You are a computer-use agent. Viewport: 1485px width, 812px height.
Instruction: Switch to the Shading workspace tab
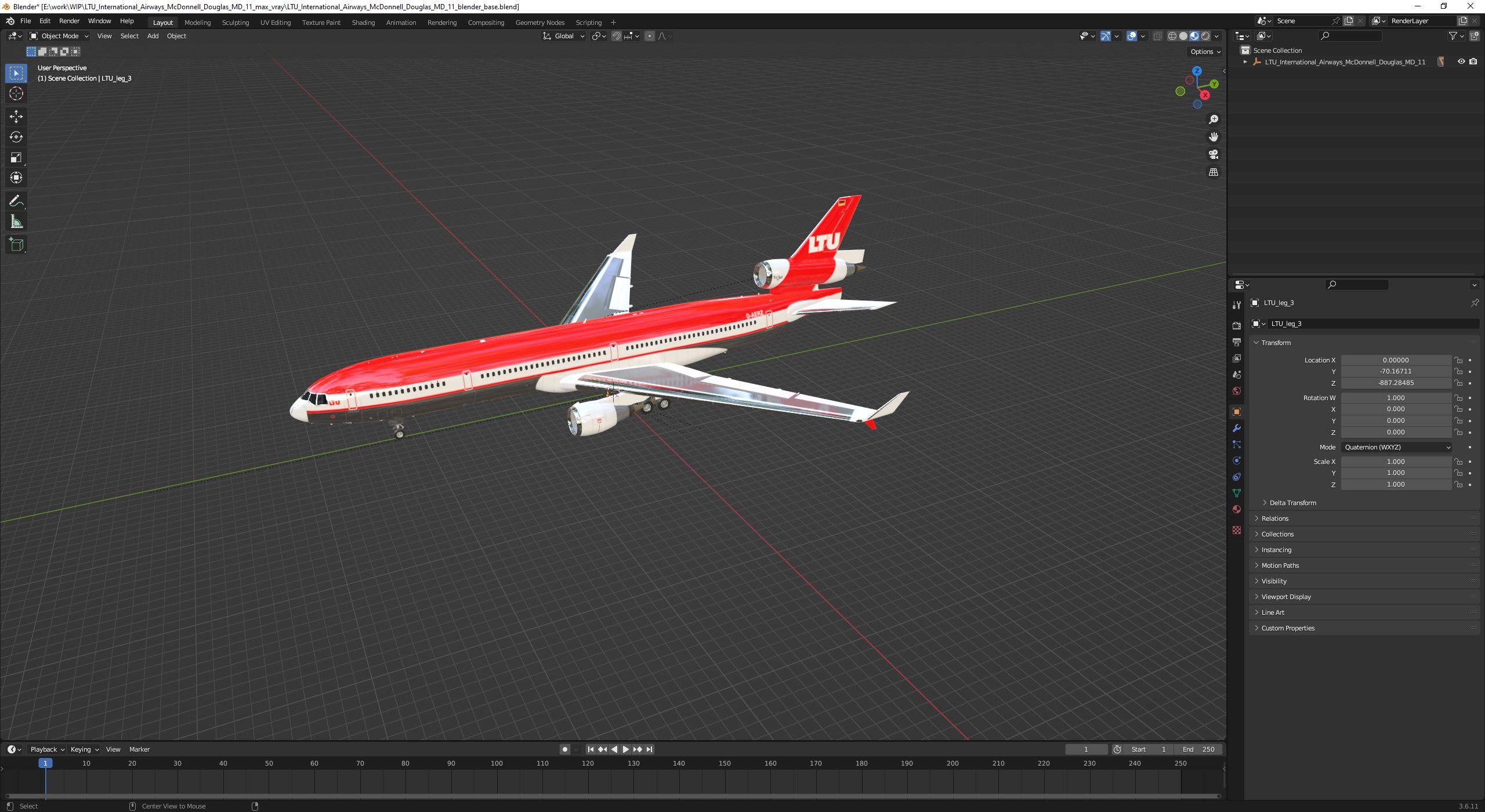click(x=363, y=23)
